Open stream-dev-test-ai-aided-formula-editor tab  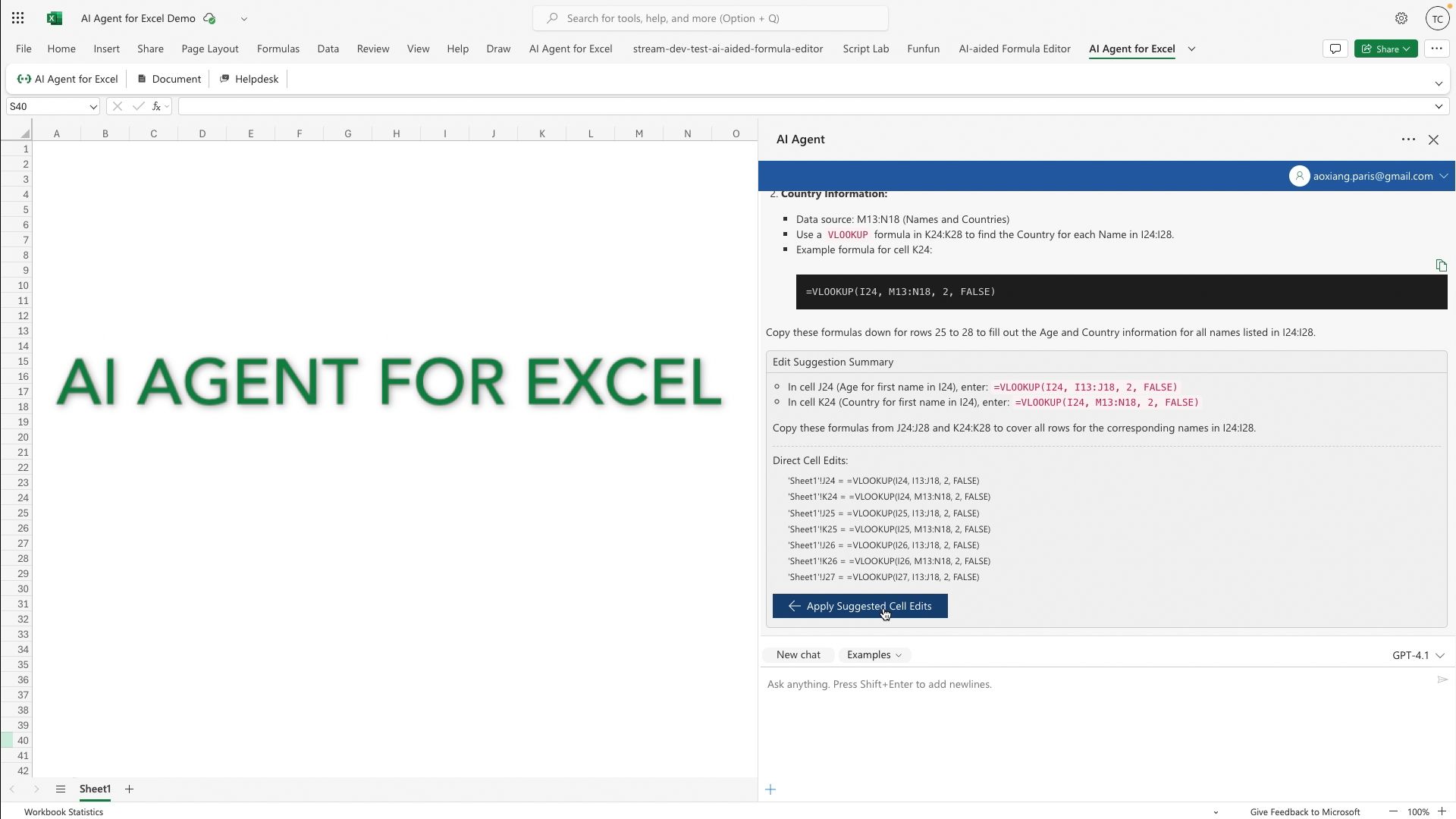coord(728,49)
